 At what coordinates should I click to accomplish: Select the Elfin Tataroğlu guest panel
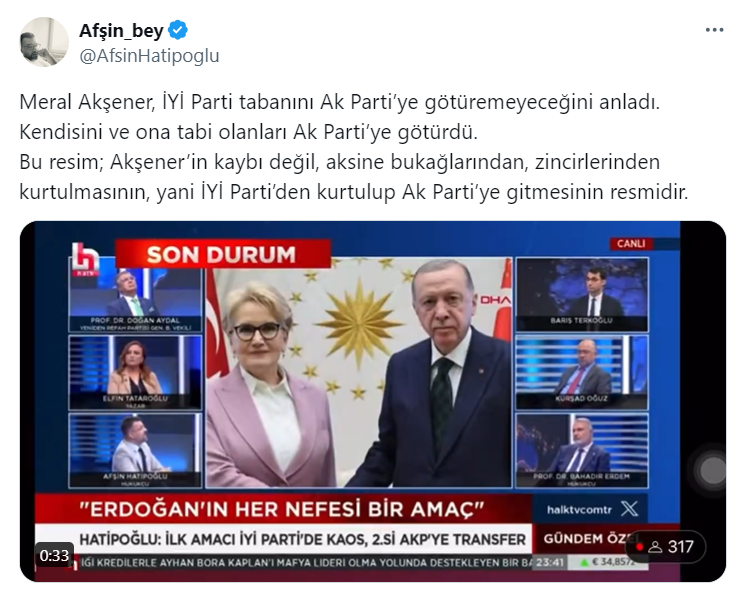(136, 372)
